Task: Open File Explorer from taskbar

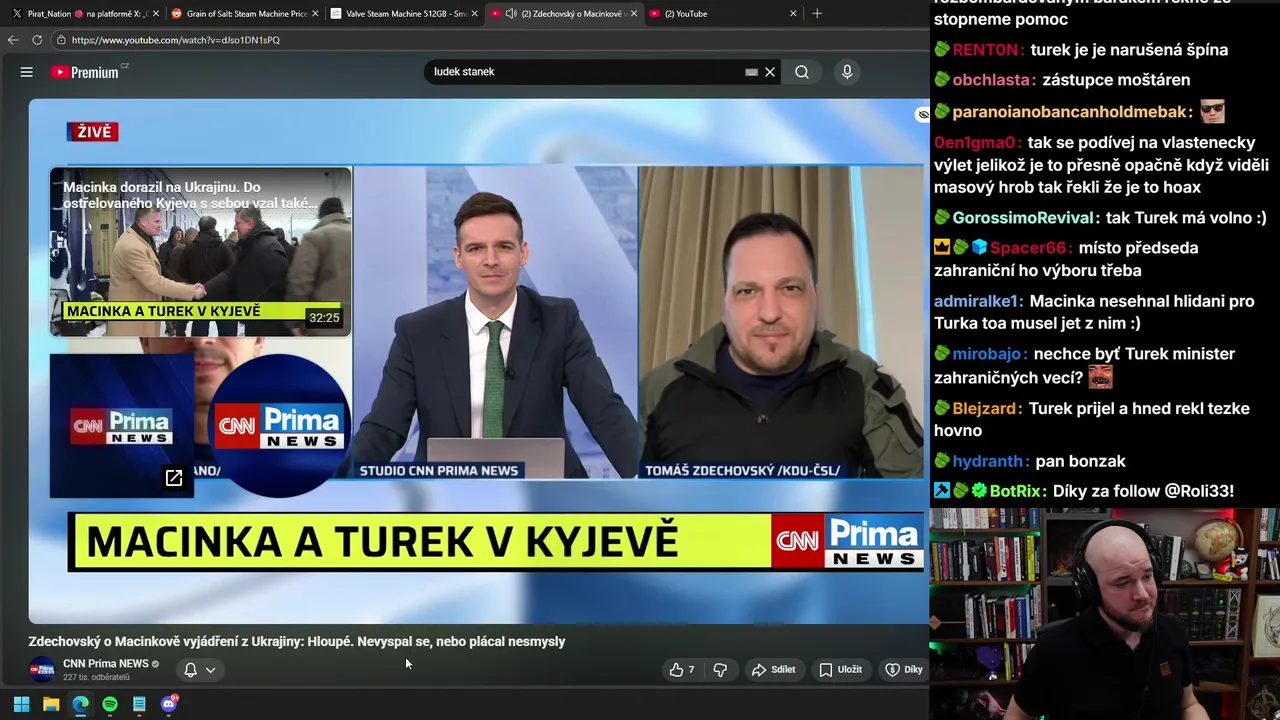Action: 51,704
